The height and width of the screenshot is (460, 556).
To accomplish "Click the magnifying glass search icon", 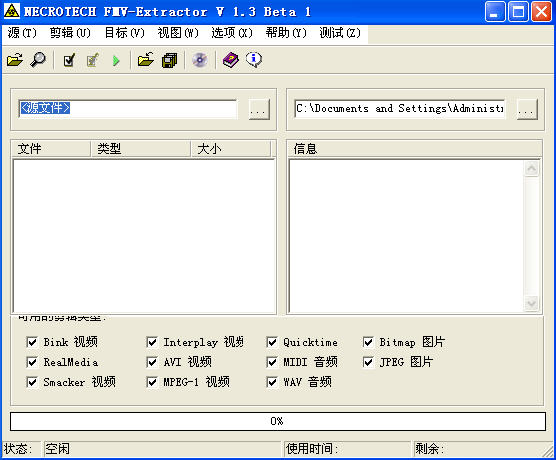I will coord(38,60).
